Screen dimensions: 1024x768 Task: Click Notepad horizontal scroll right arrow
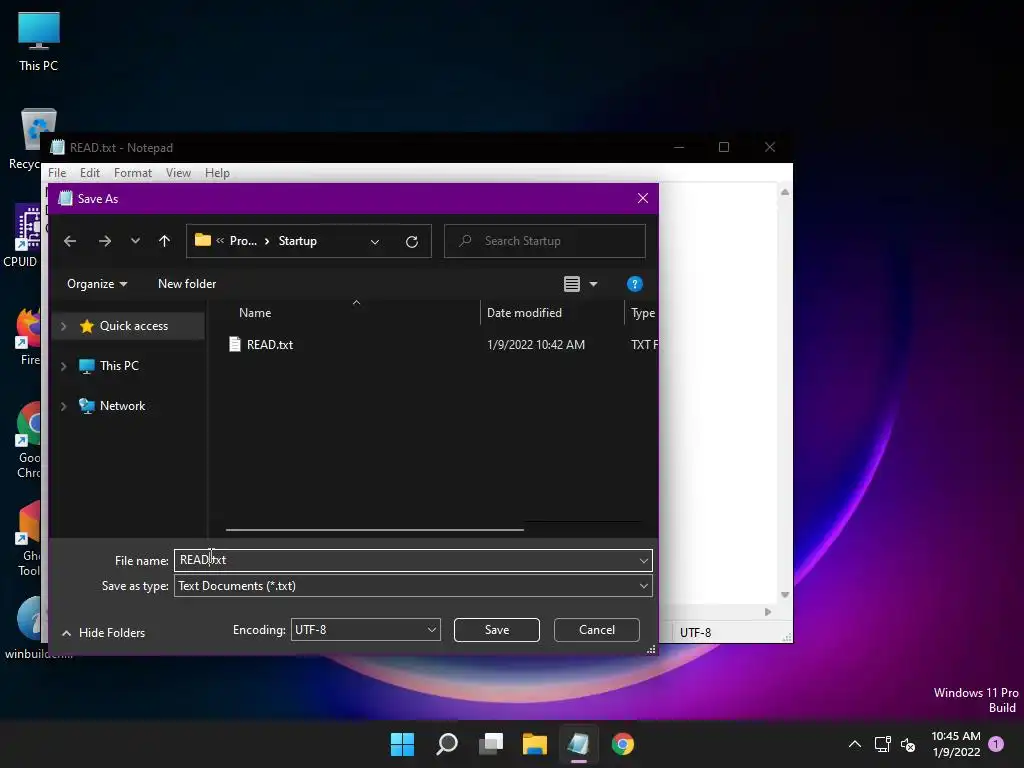(768, 612)
